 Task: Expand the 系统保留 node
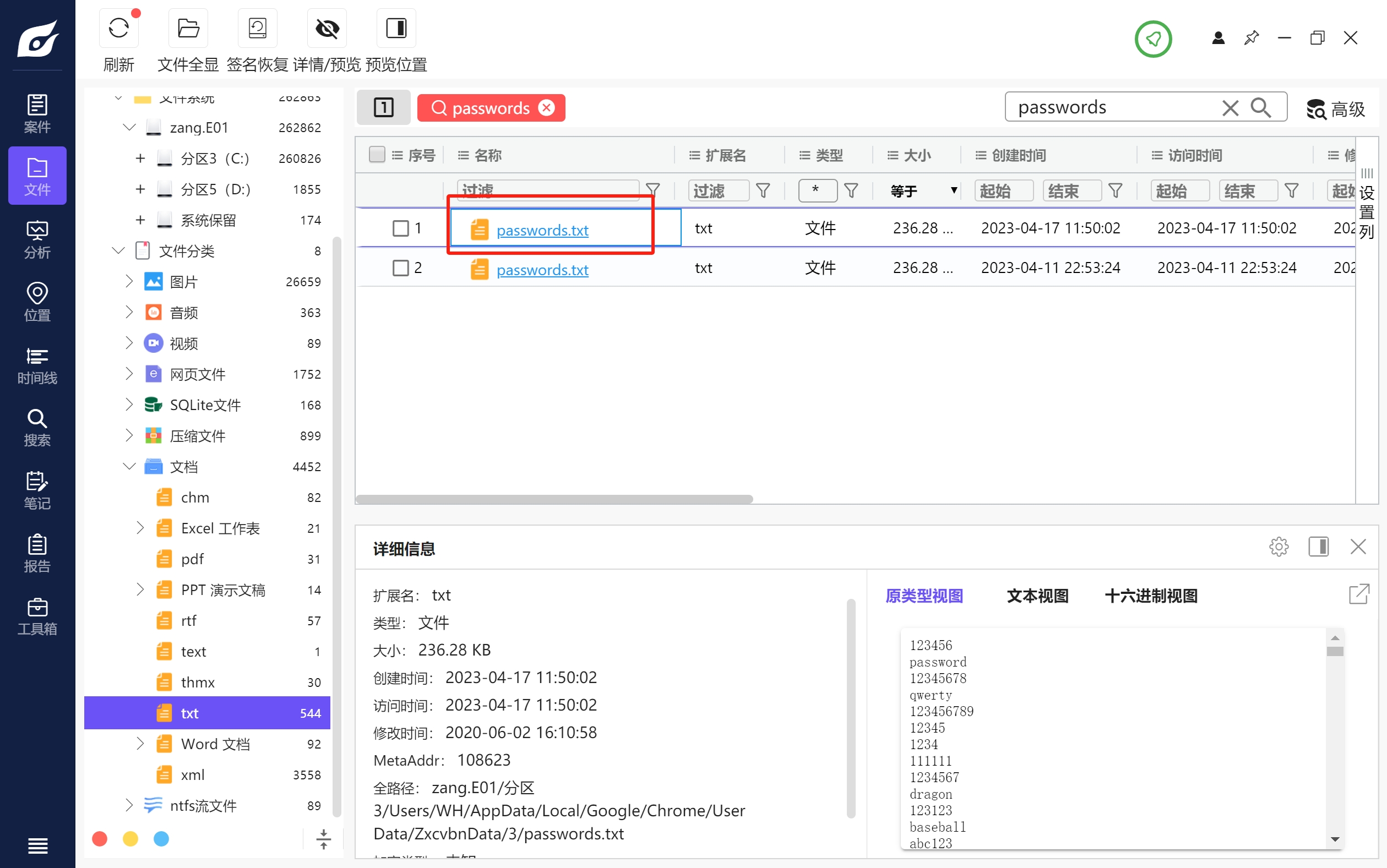[140, 220]
